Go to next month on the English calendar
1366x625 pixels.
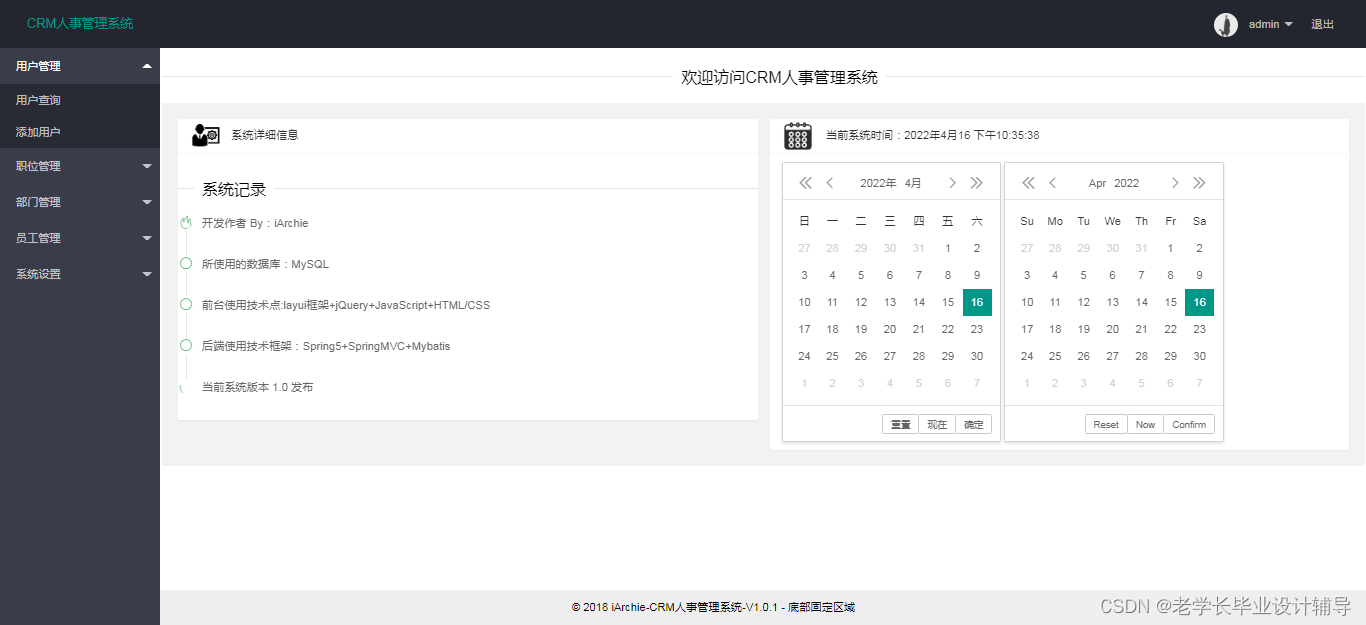(x=1175, y=182)
